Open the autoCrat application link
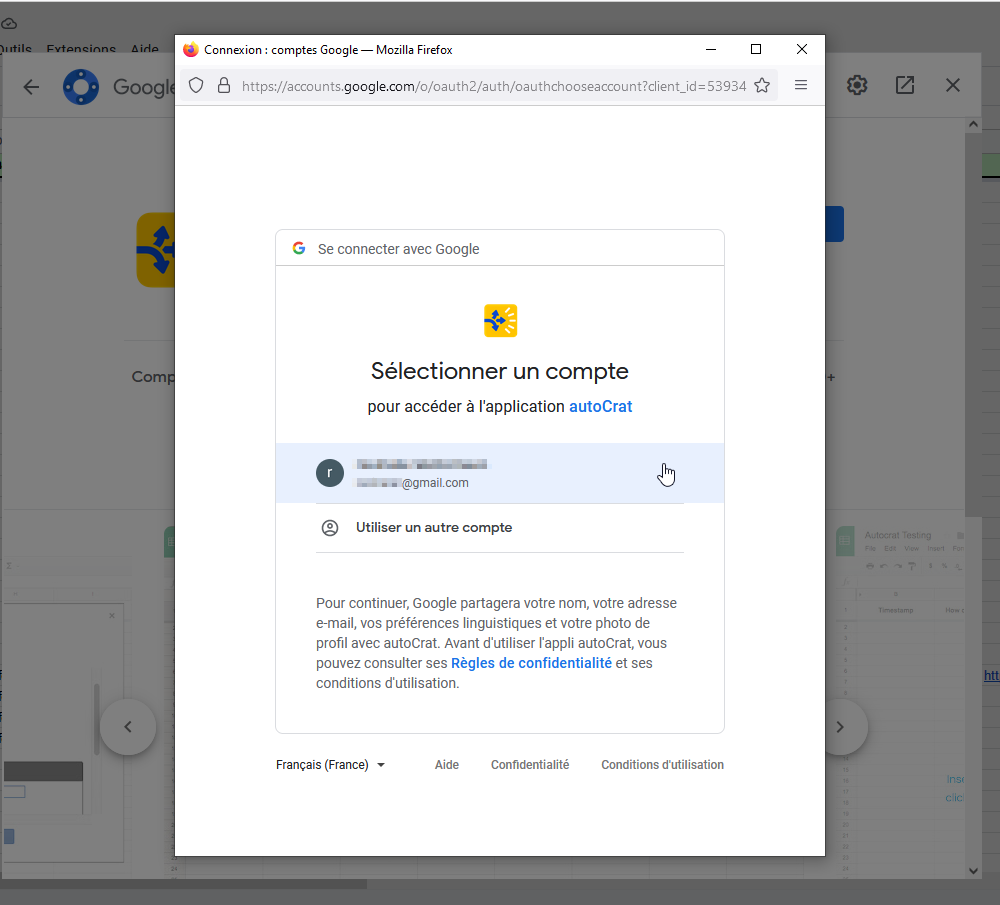 [600, 406]
